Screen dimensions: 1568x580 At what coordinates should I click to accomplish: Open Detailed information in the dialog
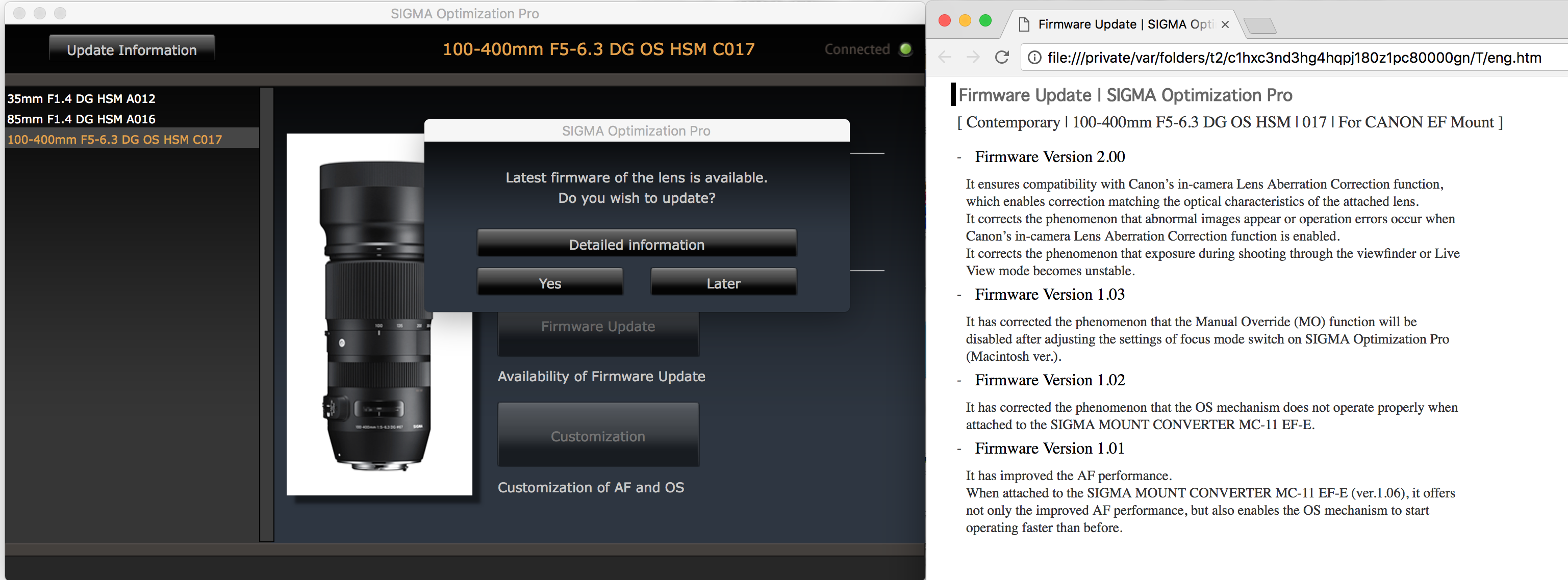tap(636, 244)
